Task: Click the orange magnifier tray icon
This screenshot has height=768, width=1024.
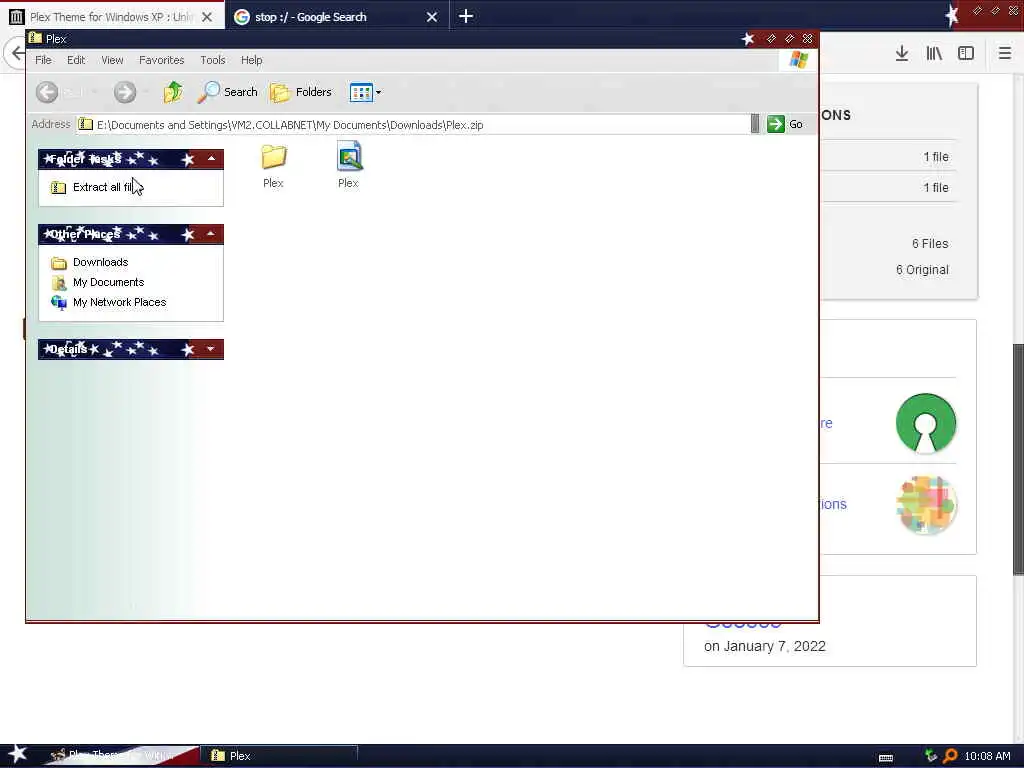Action: tap(950, 756)
